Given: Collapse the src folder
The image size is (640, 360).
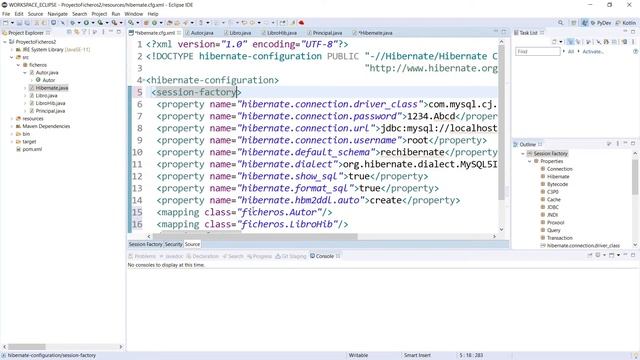Looking at the screenshot, I should (12, 57).
